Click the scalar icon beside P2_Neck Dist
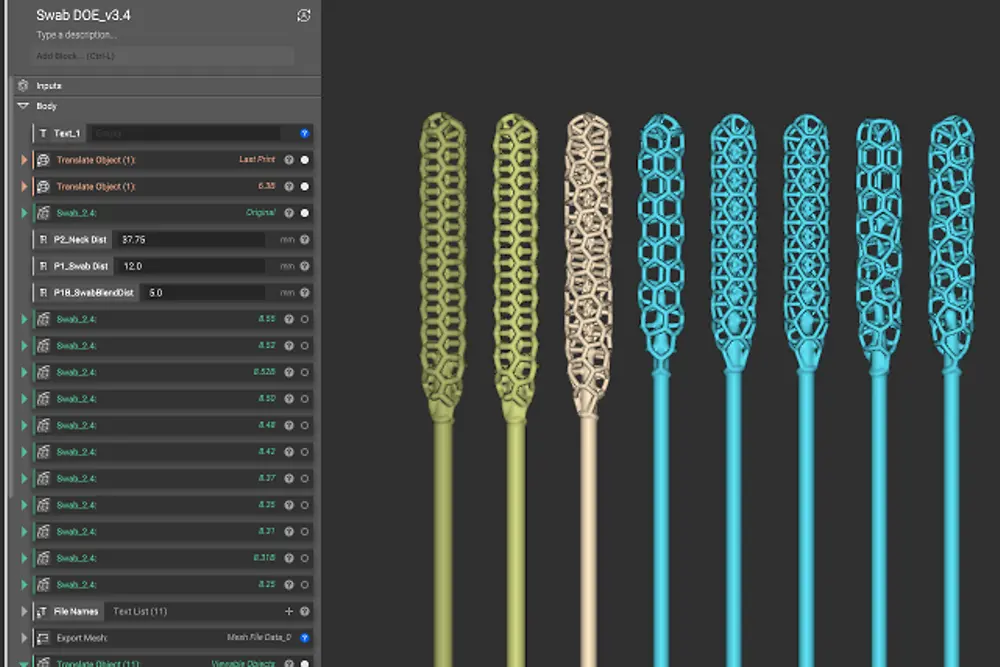The height and width of the screenshot is (667, 1000). pos(42,239)
